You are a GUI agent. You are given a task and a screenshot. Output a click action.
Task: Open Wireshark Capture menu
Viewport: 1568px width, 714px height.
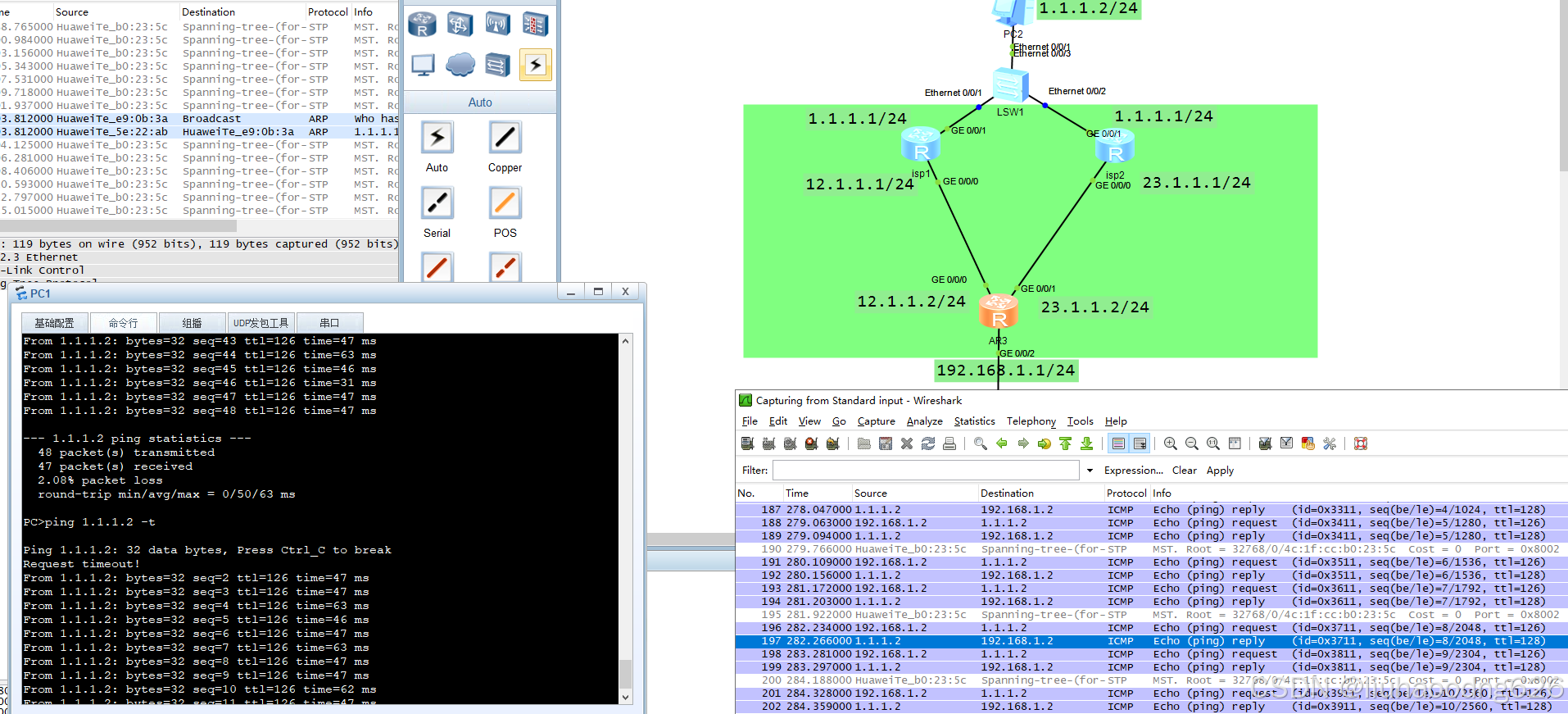[x=876, y=421]
